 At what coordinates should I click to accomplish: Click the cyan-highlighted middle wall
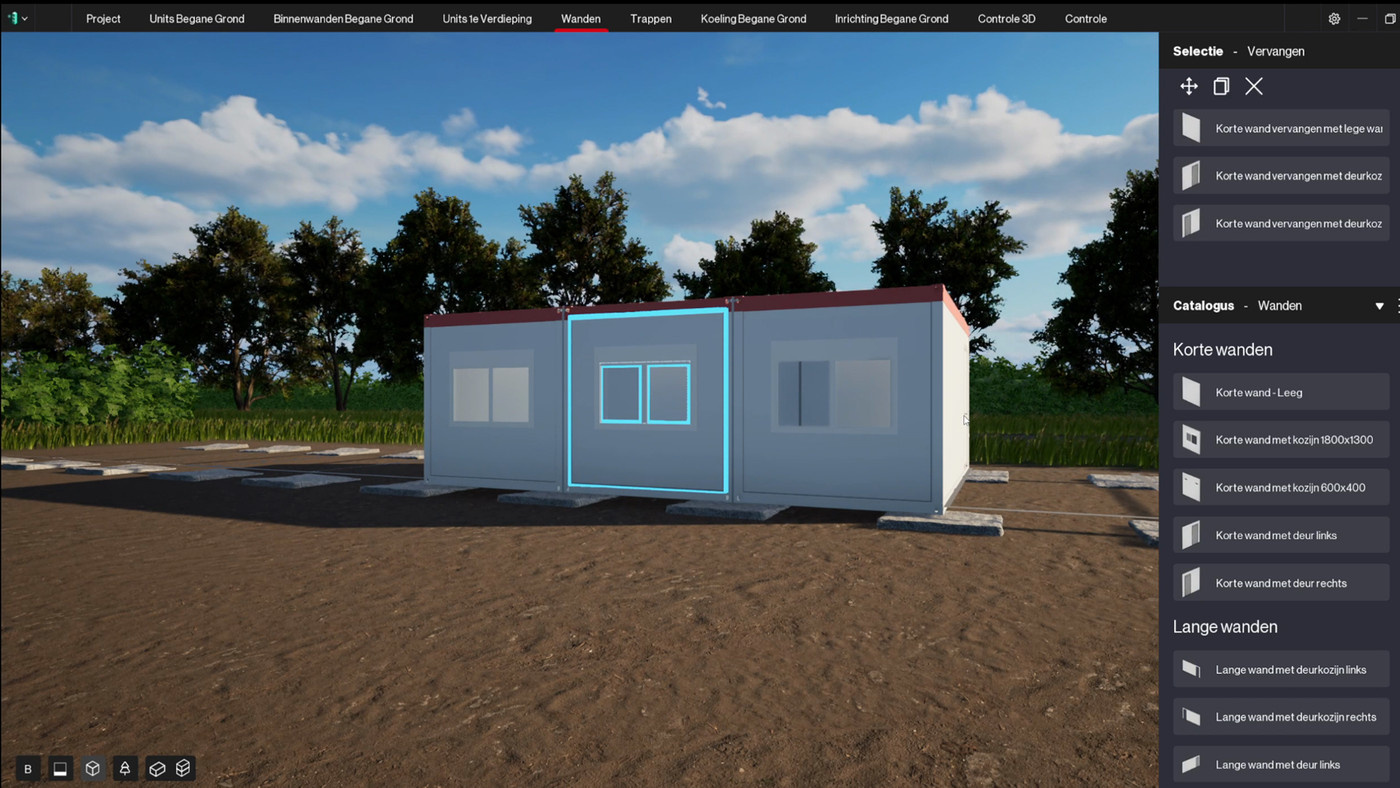pyautogui.click(x=647, y=400)
